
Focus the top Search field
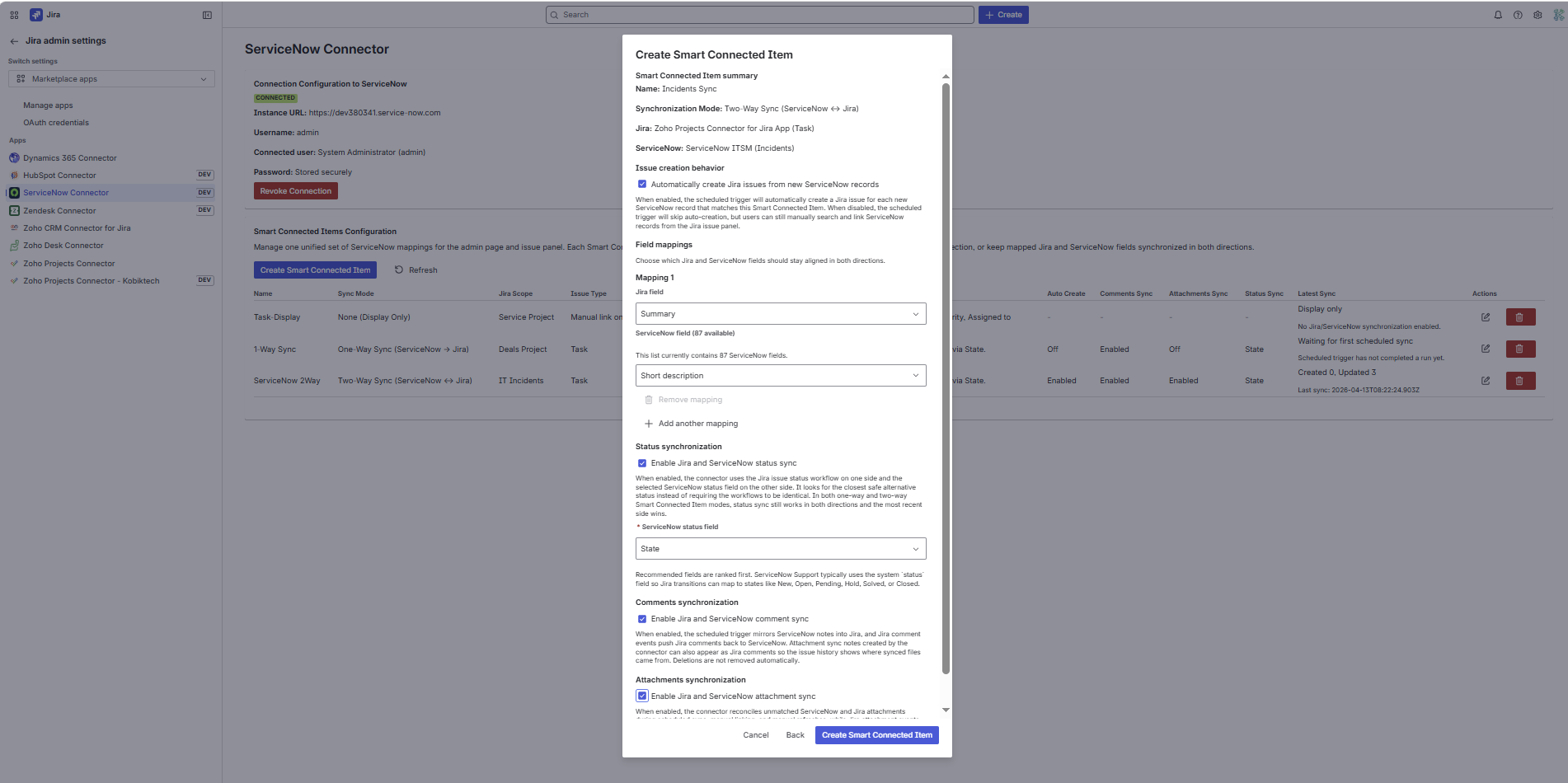tap(759, 15)
